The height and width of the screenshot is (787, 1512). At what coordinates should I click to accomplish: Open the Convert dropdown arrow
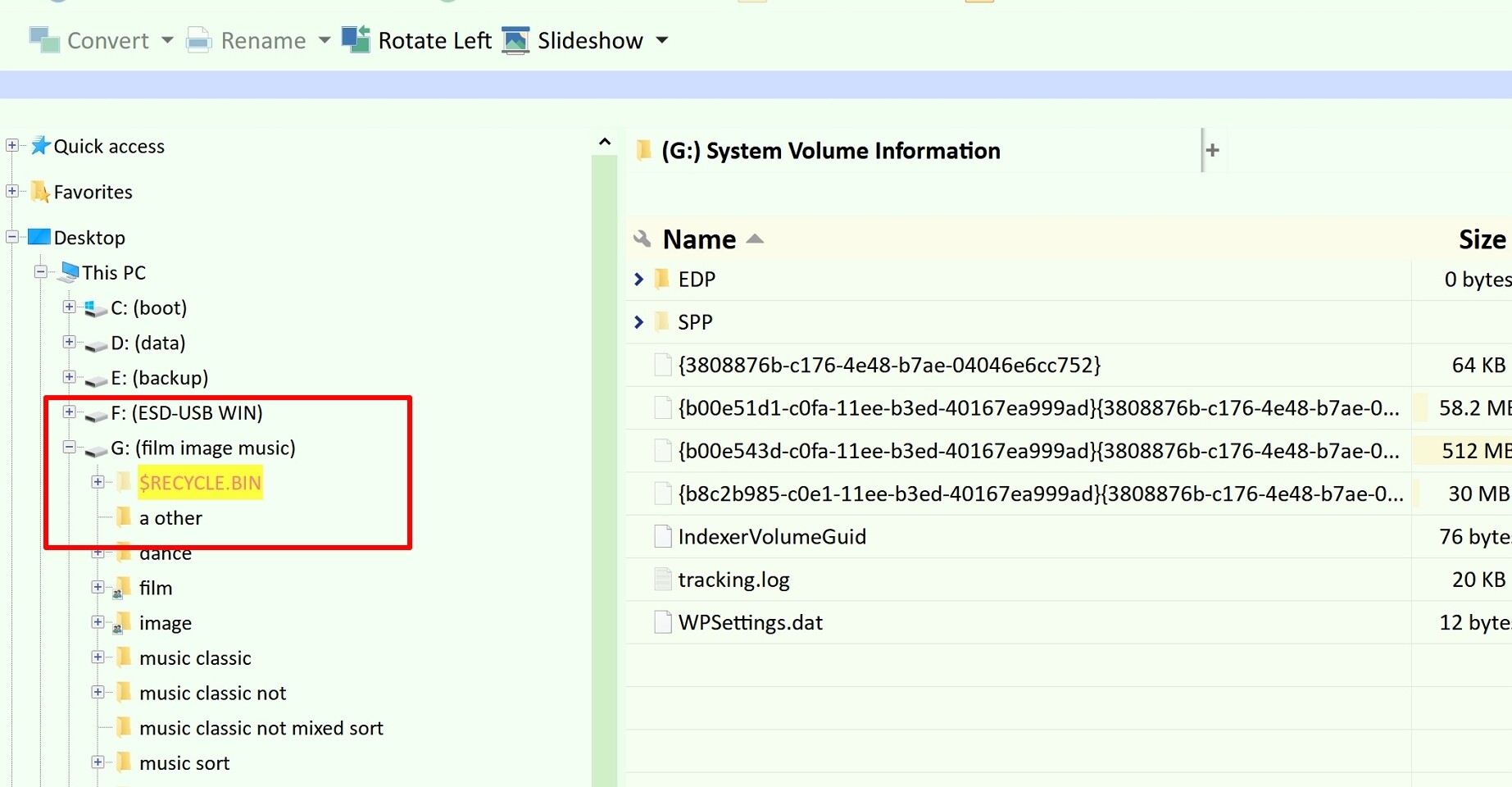click(167, 40)
